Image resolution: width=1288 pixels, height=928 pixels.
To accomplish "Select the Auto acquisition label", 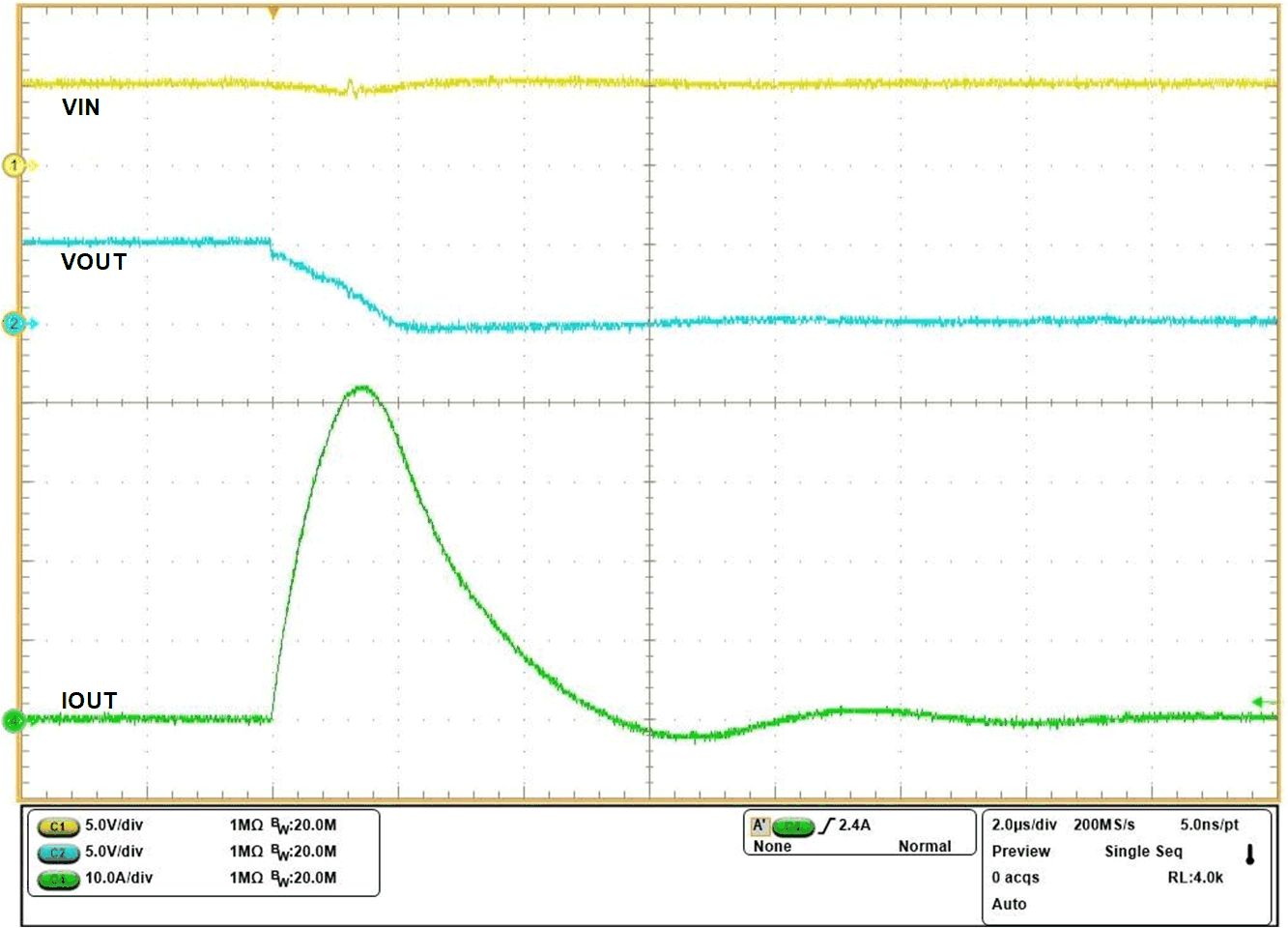I will [1010, 905].
